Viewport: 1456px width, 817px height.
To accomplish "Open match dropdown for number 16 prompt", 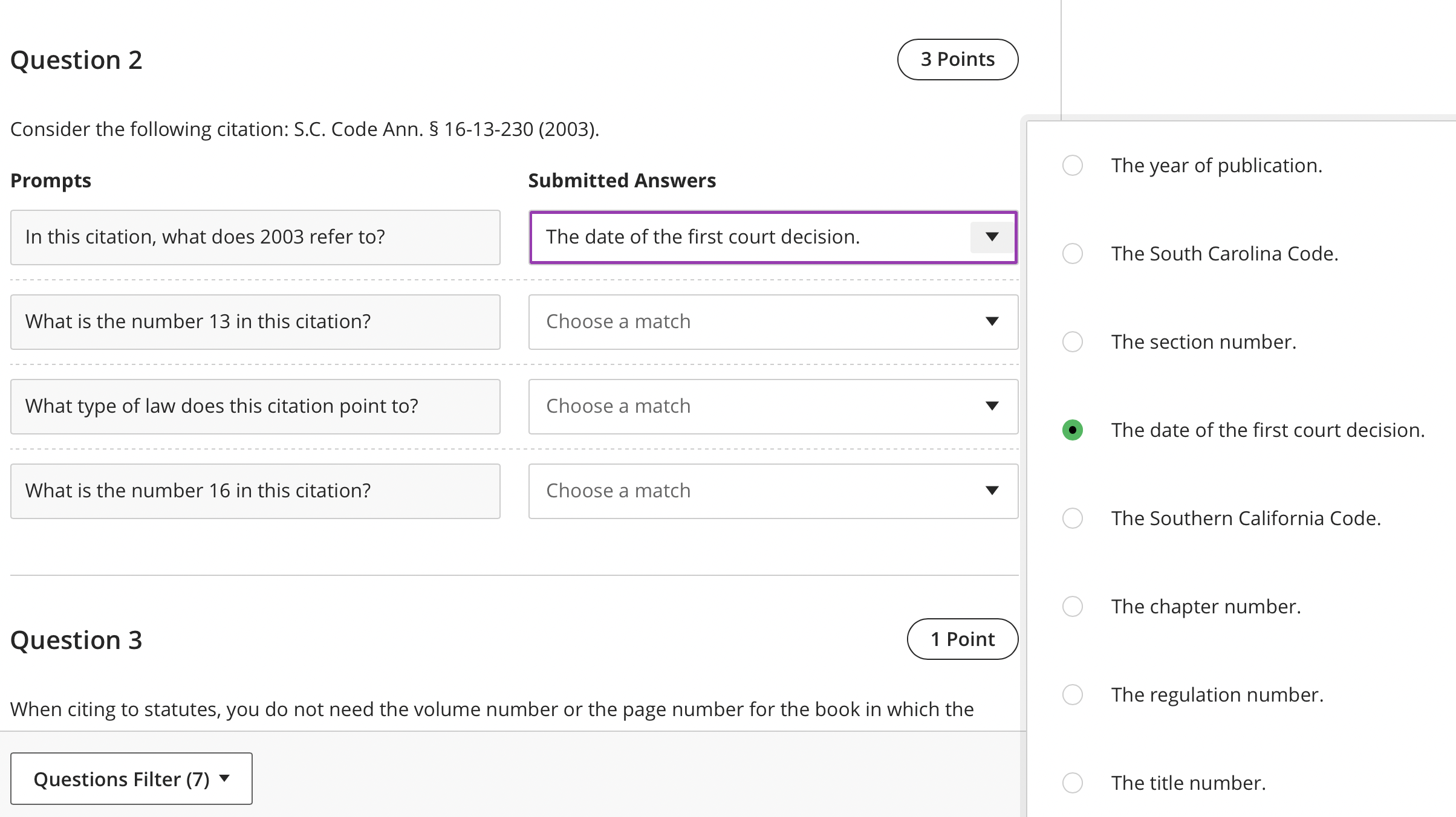I will tap(773, 491).
